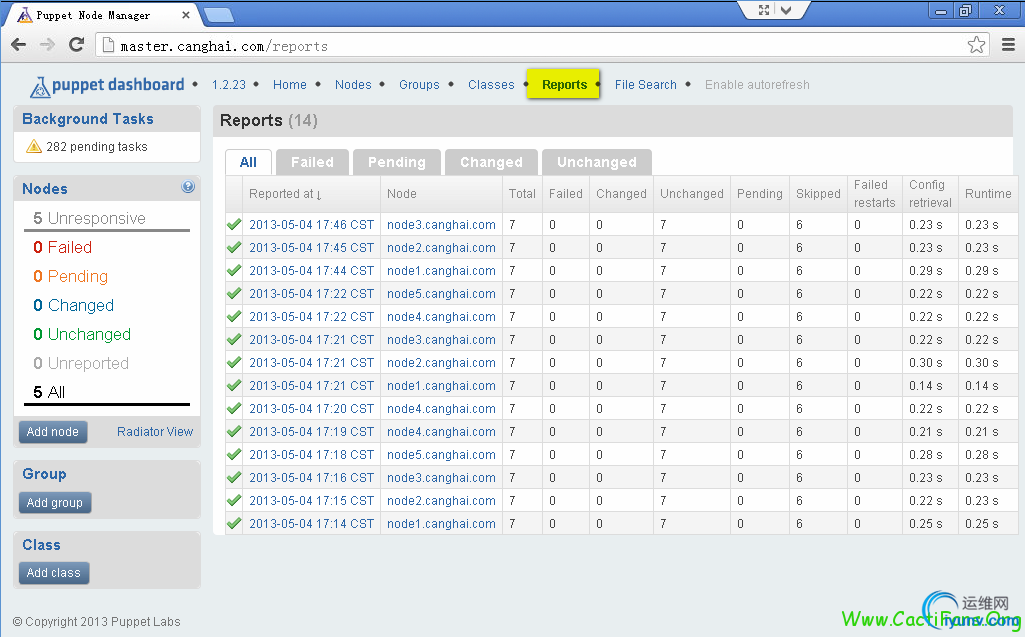
Task: Click the Runtime column header
Action: 988,194
